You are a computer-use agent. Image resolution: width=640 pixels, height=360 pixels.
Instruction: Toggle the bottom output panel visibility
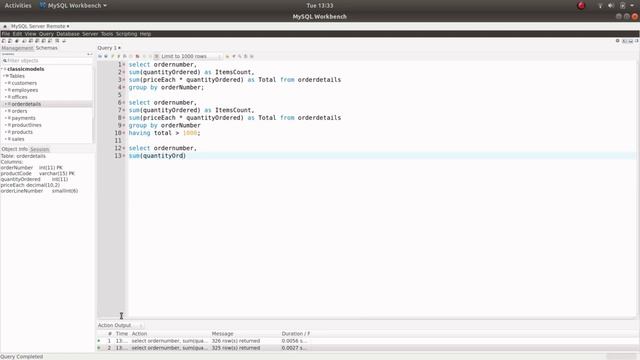[630, 41]
